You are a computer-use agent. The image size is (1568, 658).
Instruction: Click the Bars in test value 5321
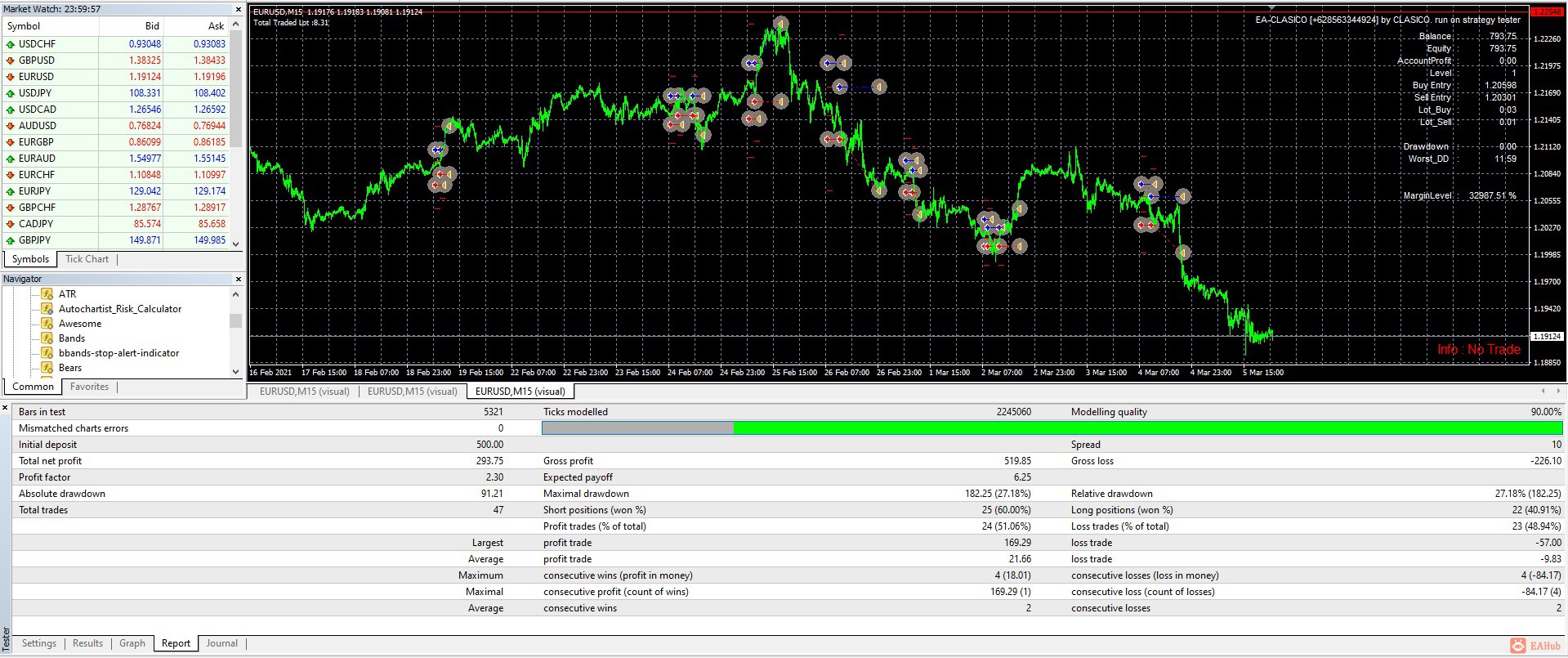click(x=494, y=412)
